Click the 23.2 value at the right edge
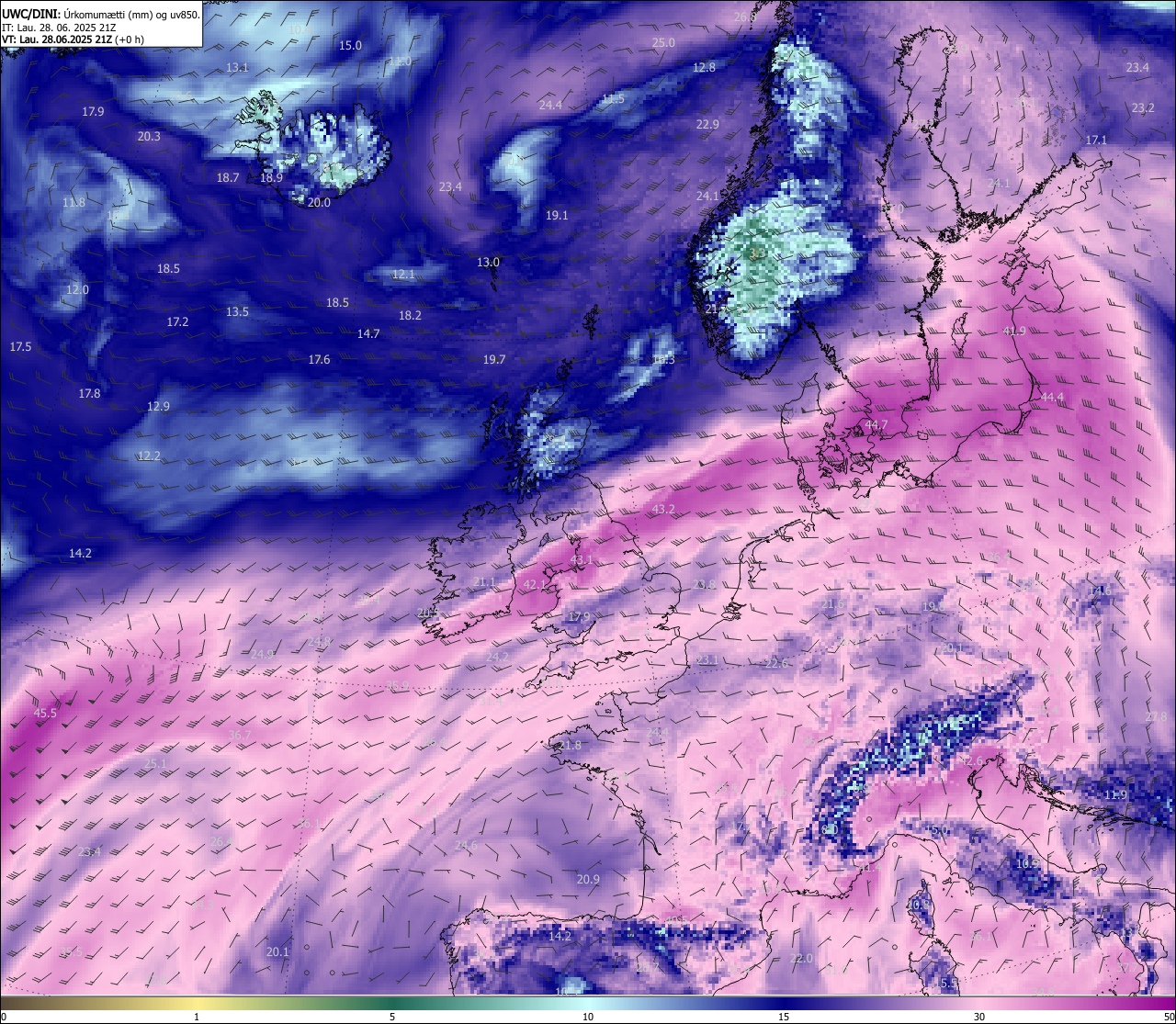The image size is (1176, 1024). click(1143, 107)
